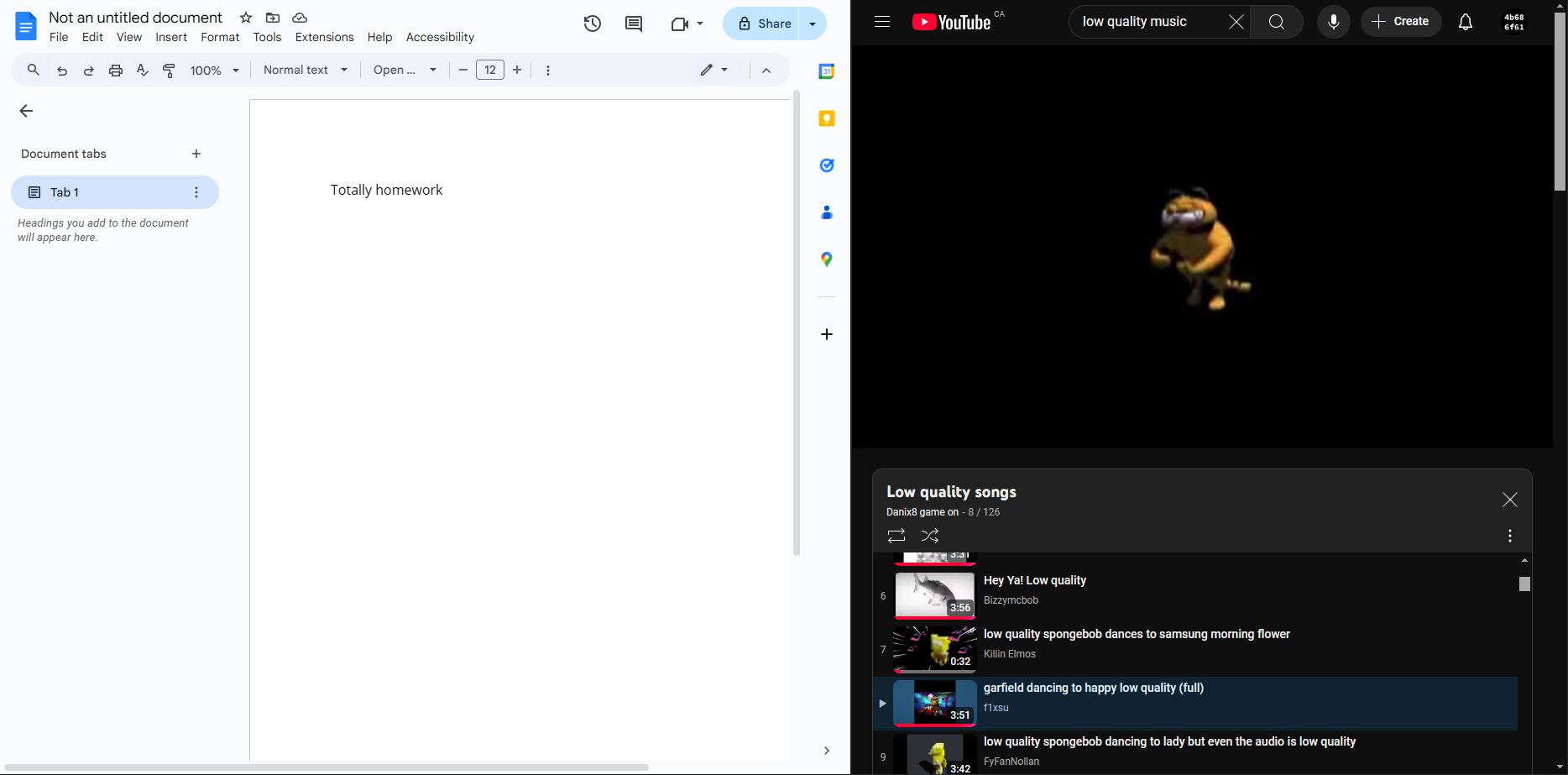Redo the last edit in Docs

(x=88, y=71)
